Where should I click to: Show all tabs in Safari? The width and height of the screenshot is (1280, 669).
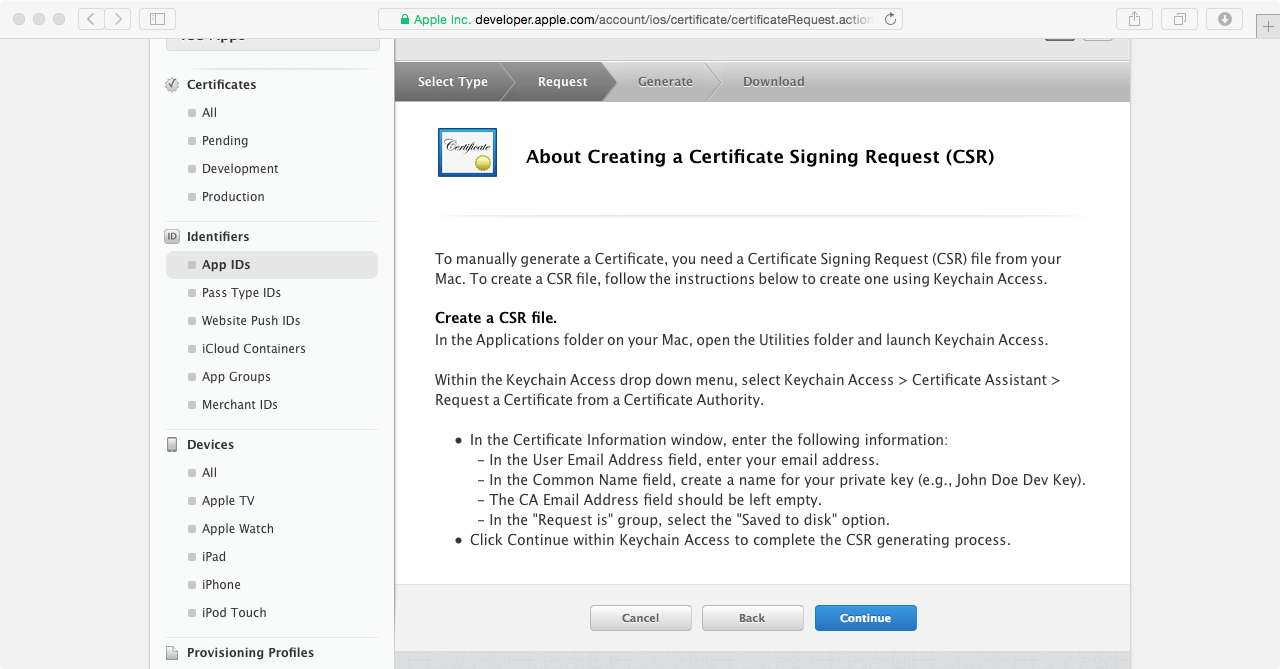(1180, 19)
